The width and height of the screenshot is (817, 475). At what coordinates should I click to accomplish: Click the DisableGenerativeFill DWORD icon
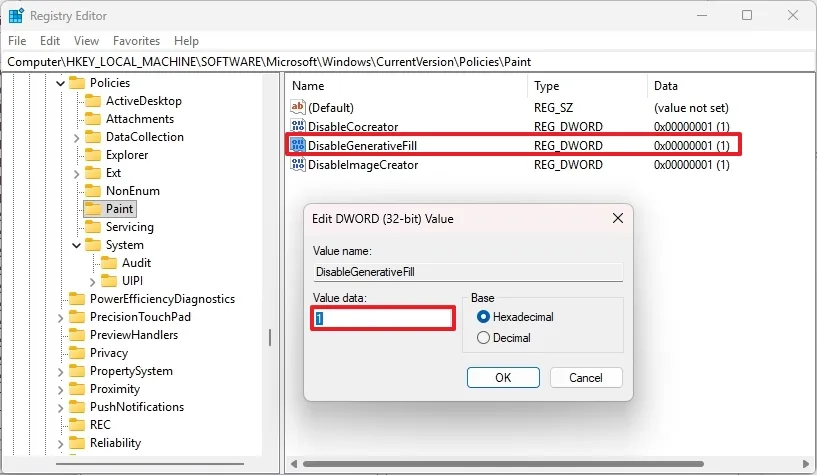pos(298,145)
